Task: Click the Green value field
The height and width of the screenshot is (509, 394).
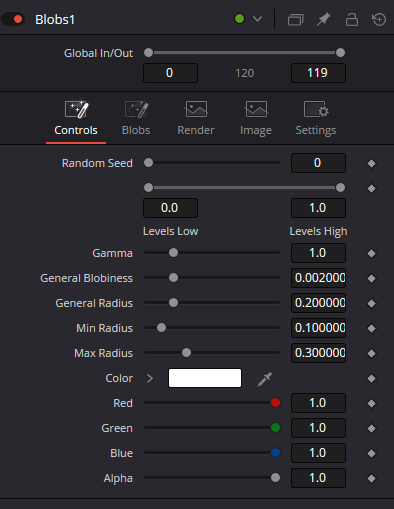Action: tap(318, 428)
